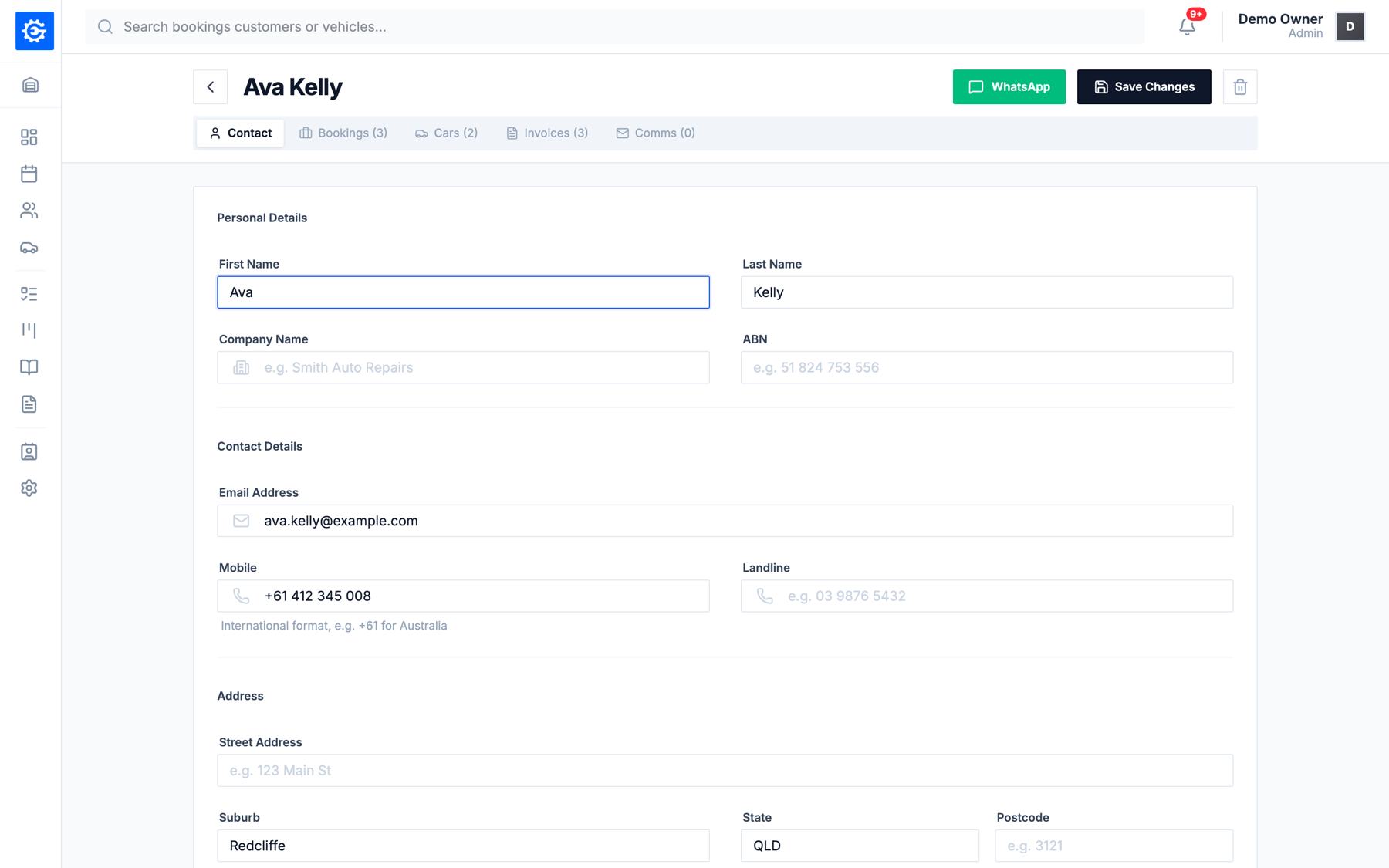Image resolution: width=1389 pixels, height=868 pixels.
Task: Click the Personal Details section heading
Action: click(x=262, y=218)
